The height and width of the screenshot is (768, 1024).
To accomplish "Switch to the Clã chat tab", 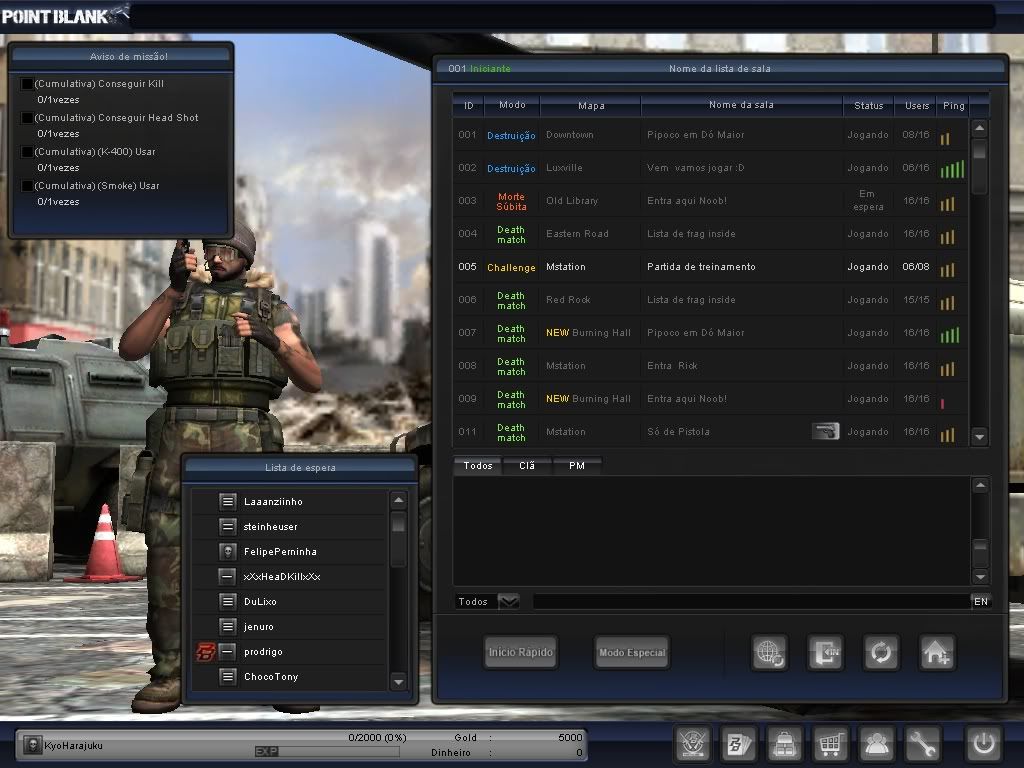I will (527, 466).
